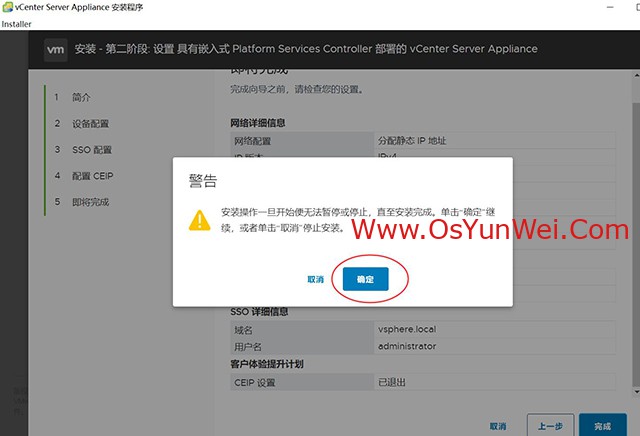Screen dimensions: 640x436
Task: Click the SSO 详细信息 heading
Action: [259, 312]
